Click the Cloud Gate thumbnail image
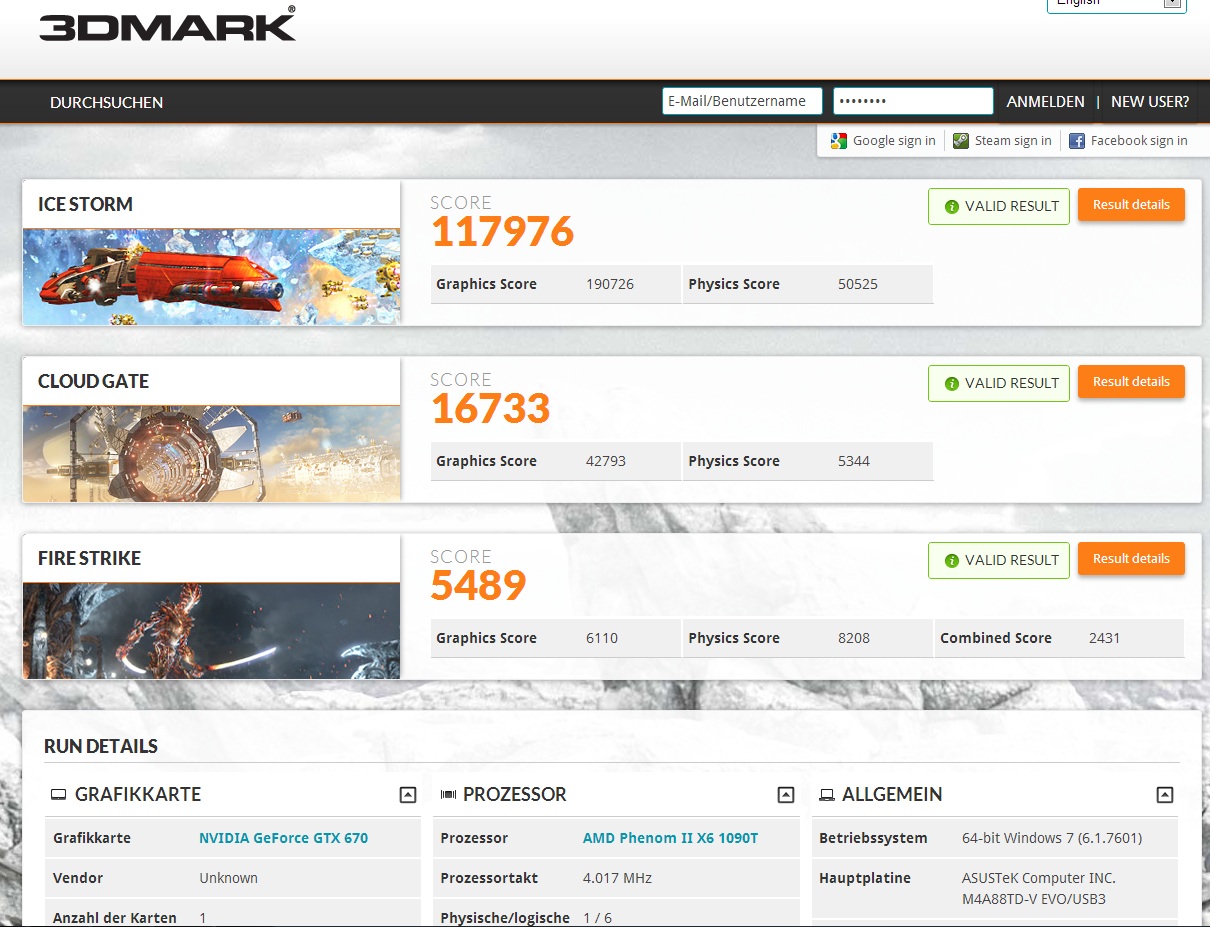Viewport: 1210px width, 927px height. 211,453
